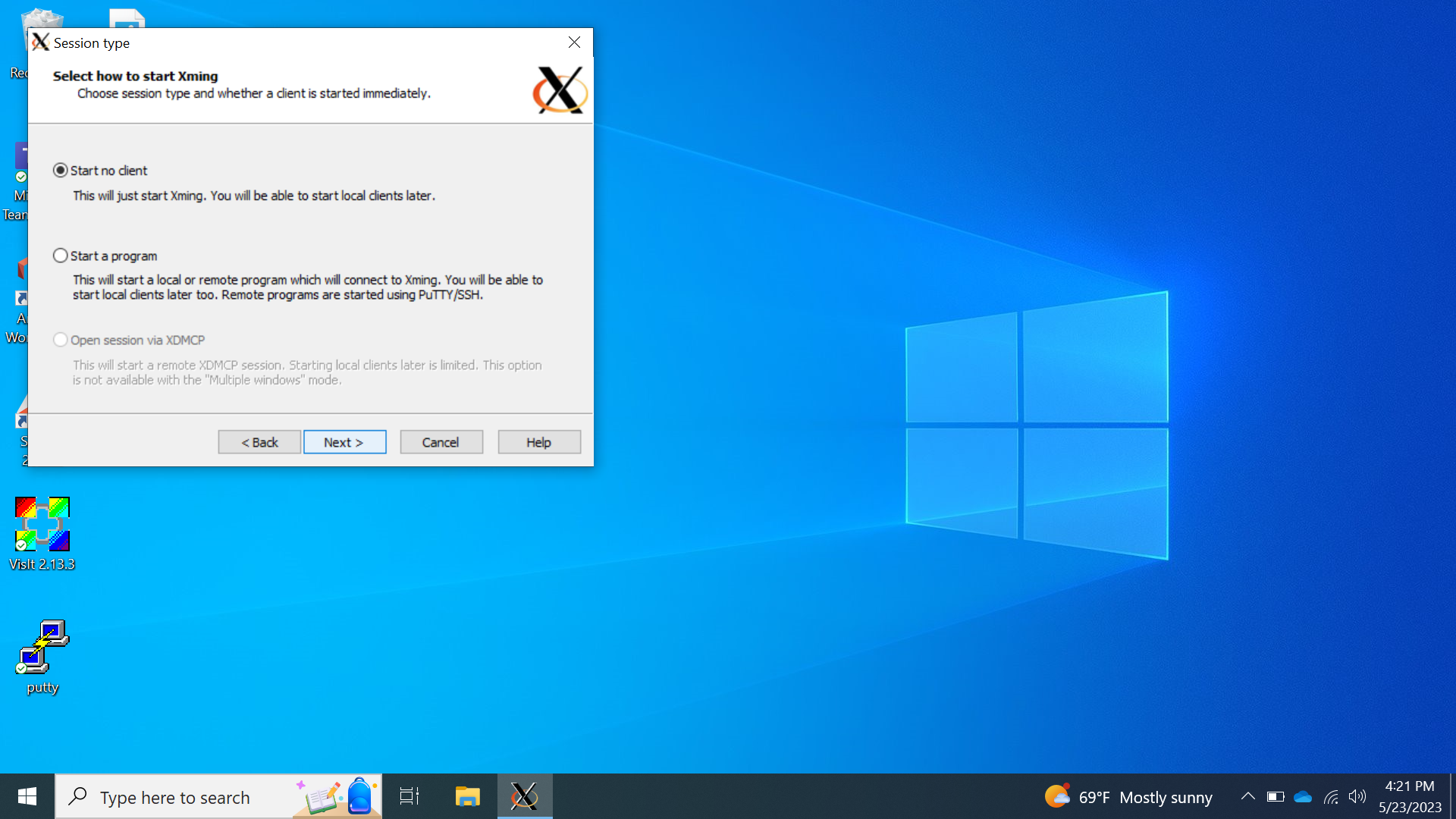Go back with the Back button

(259, 442)
